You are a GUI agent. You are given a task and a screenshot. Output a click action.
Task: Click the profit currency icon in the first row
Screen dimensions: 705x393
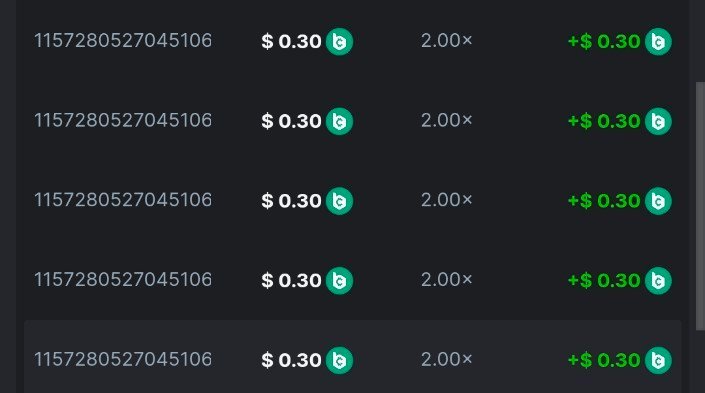click(x=658, y=42)
